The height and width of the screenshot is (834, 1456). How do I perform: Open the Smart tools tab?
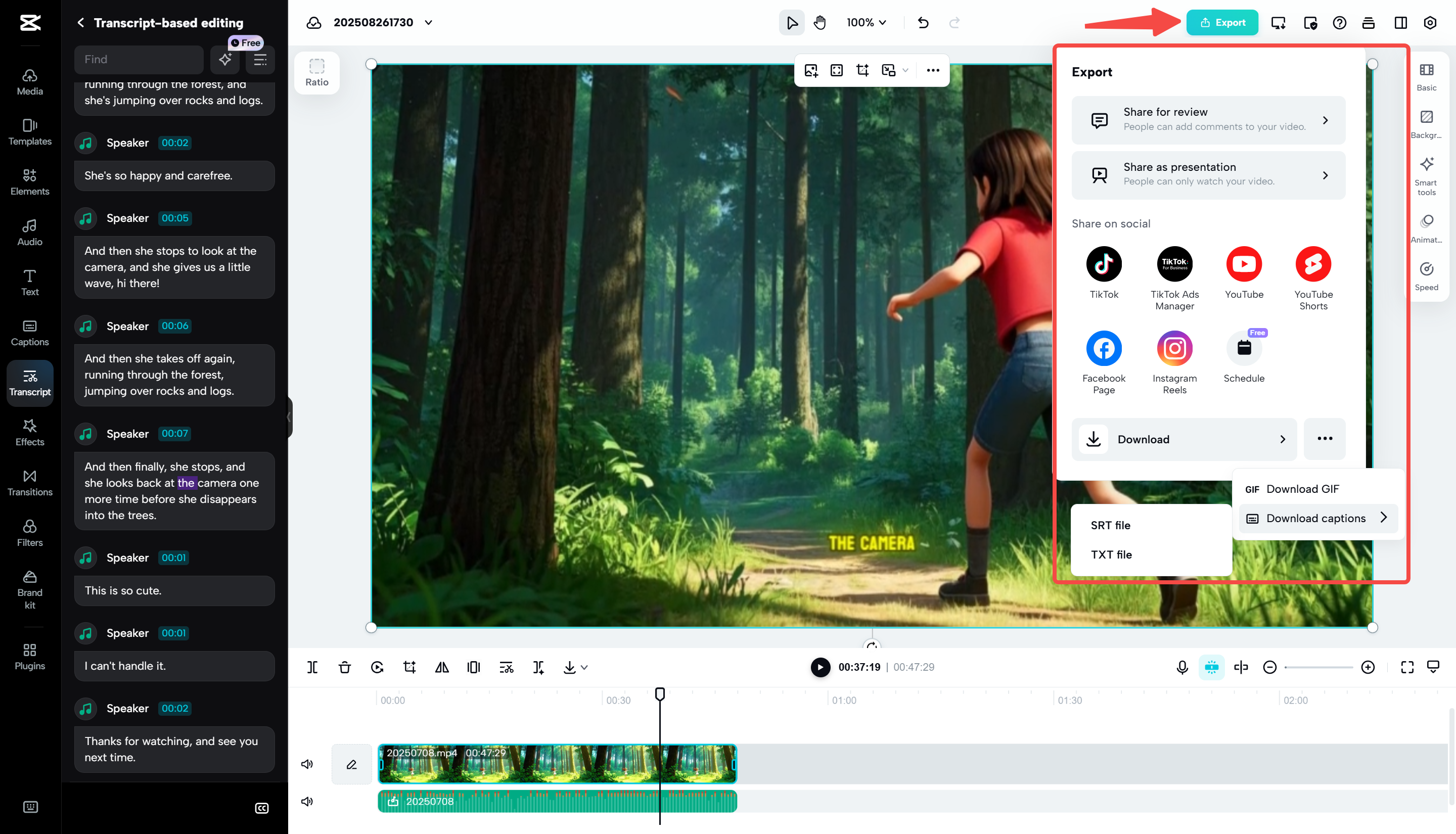1426,176
